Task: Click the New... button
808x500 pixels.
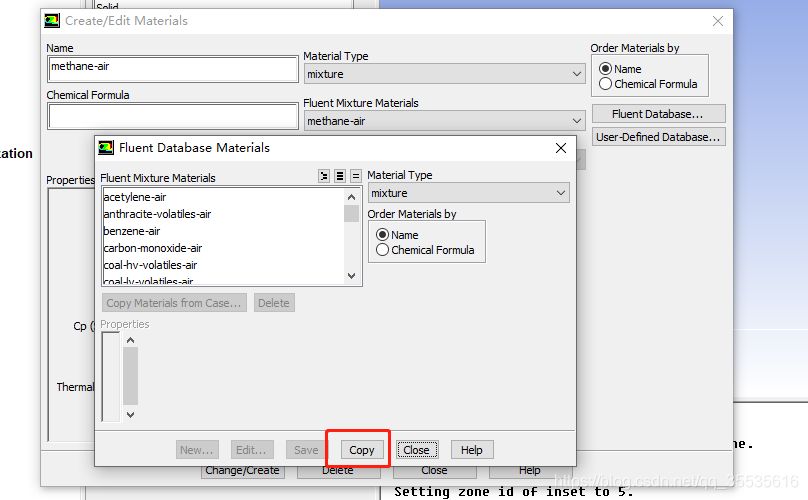Action: pos(197,450)
